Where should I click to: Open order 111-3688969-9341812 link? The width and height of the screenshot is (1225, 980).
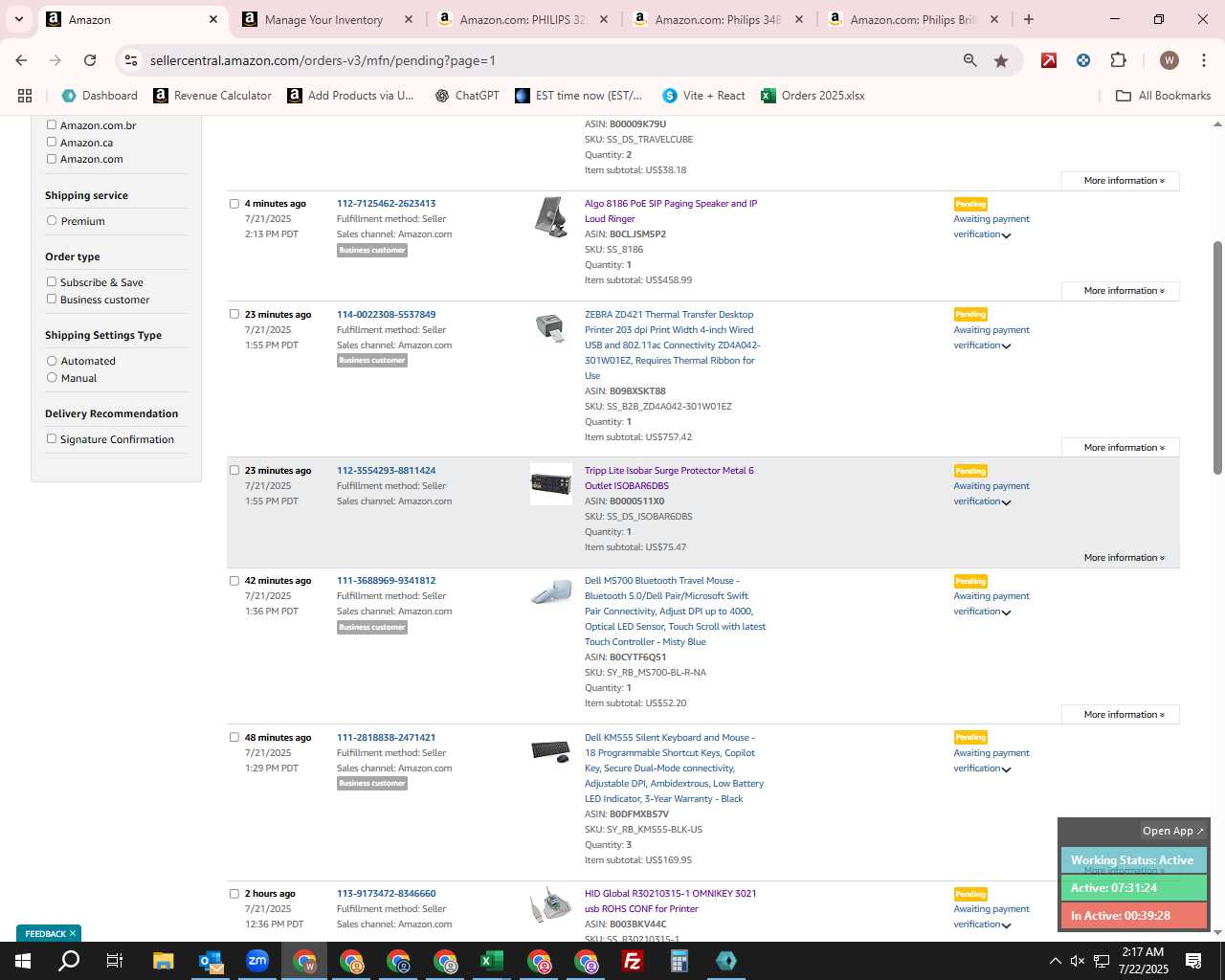click(x=386, y=580)
